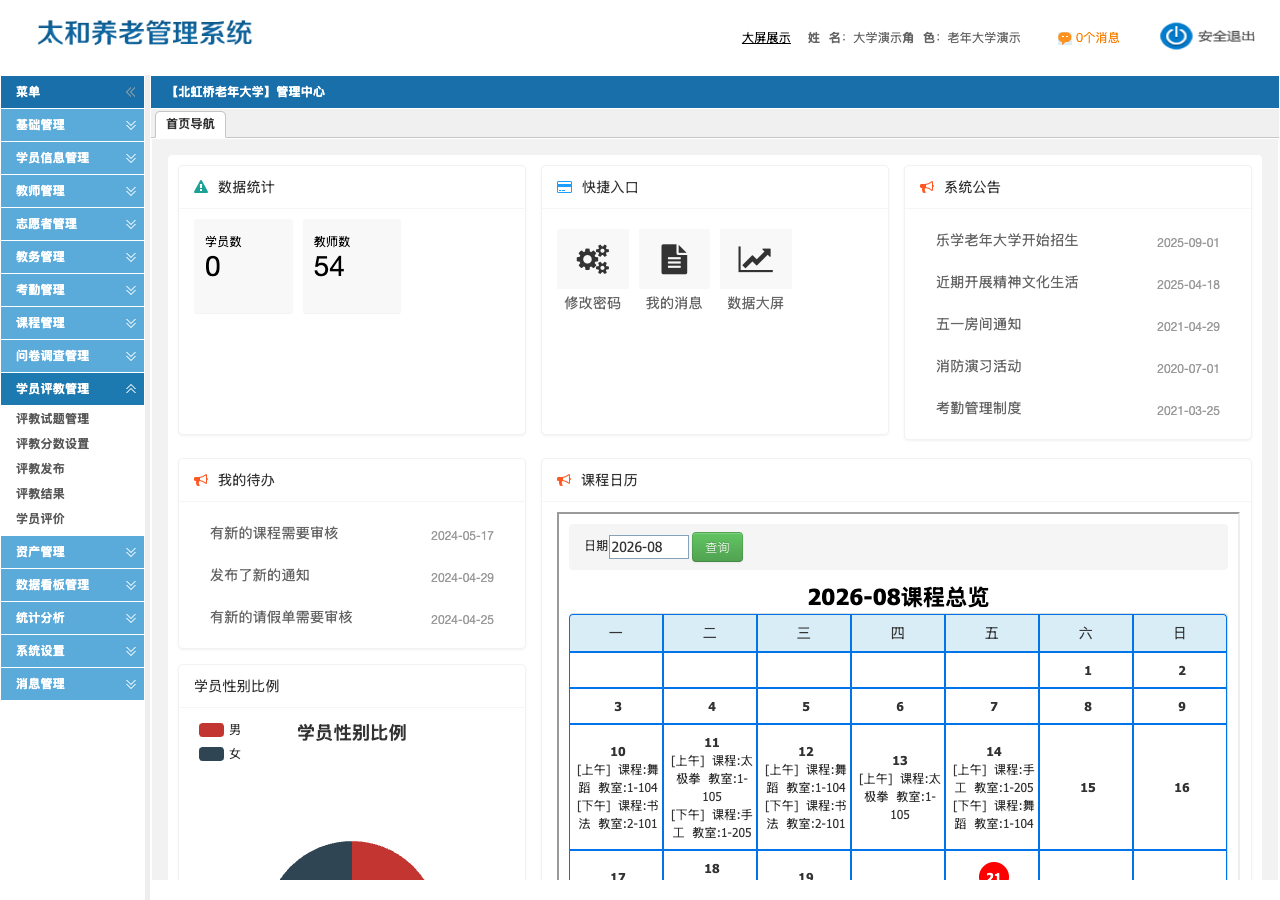Open 学员评价 submenu item
Screen dimensions: 1280x900
40,519
